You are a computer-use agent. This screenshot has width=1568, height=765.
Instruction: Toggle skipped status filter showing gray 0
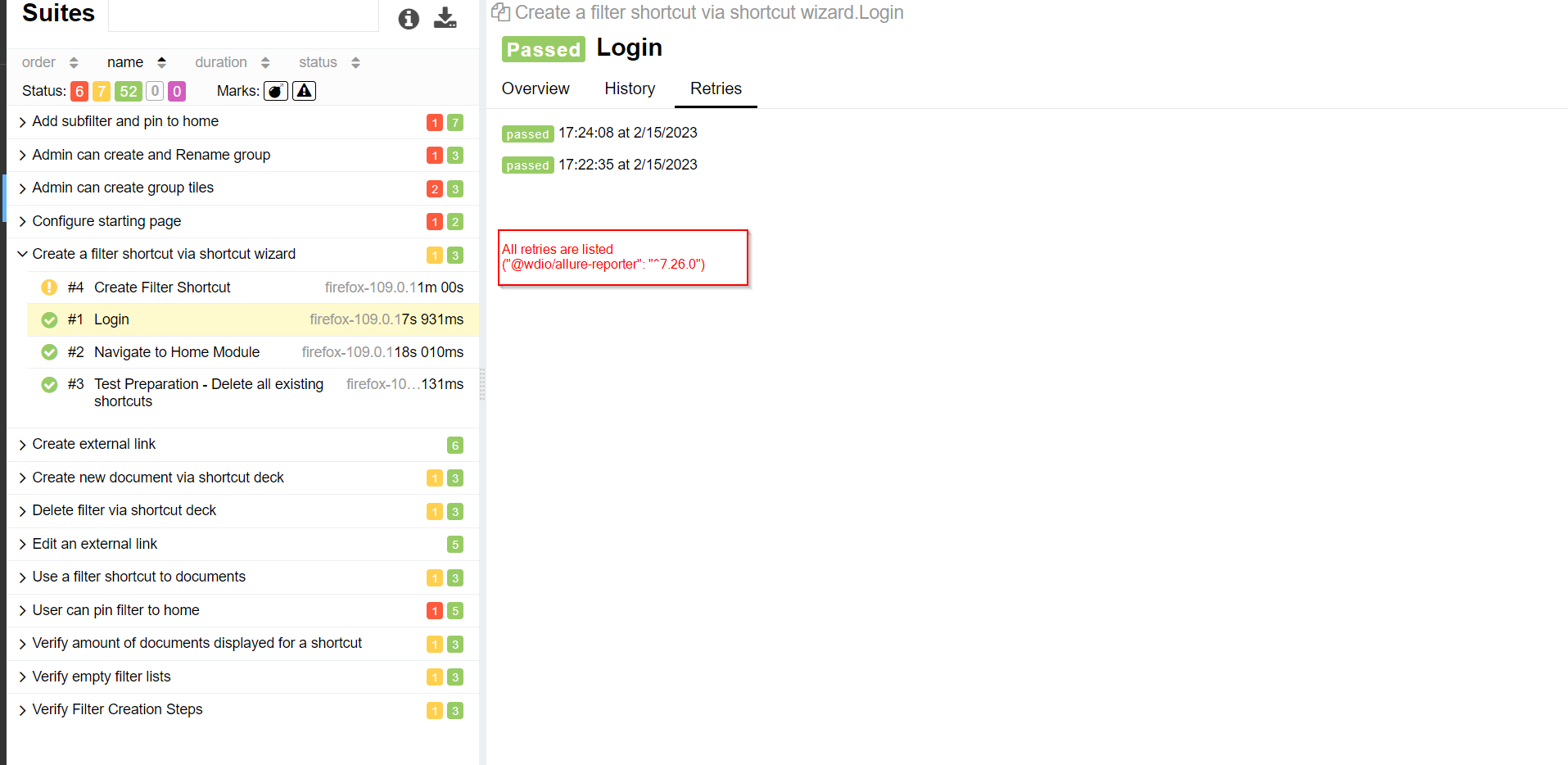click(155, 91)
